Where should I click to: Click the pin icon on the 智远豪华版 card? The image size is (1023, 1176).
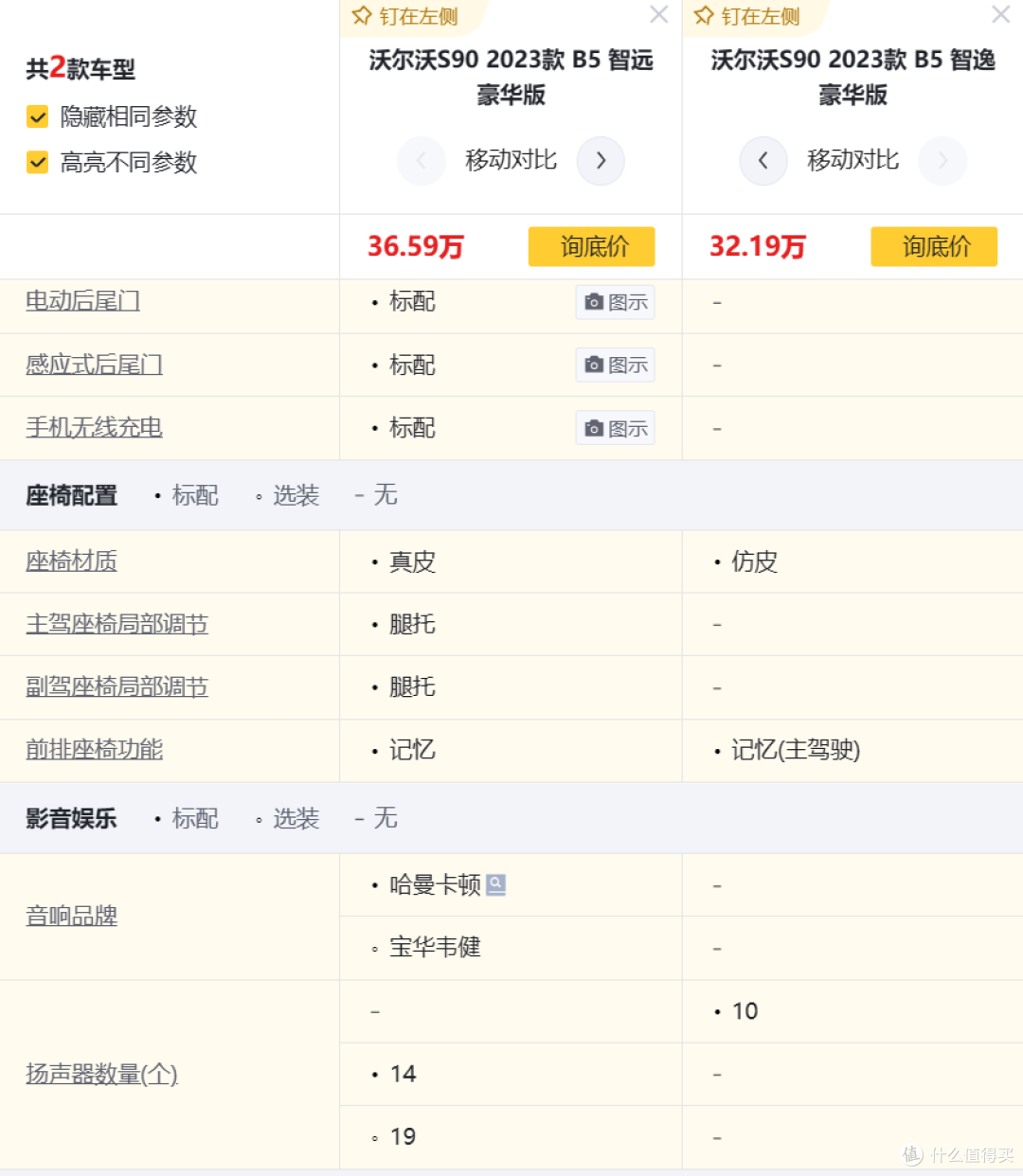[x=362, y=16]
